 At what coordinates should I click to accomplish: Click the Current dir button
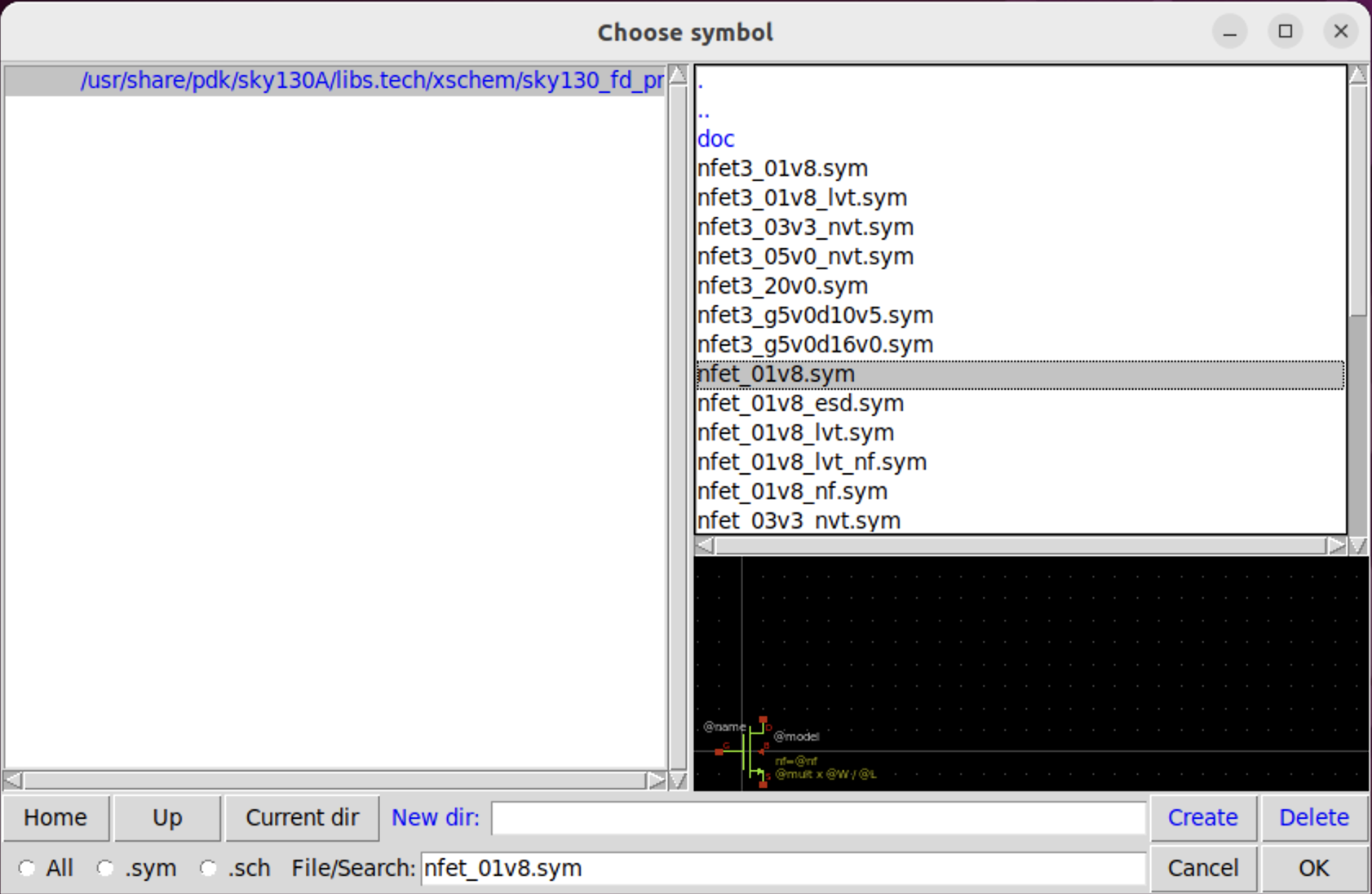pyautogui.click(x=302, y=817)
